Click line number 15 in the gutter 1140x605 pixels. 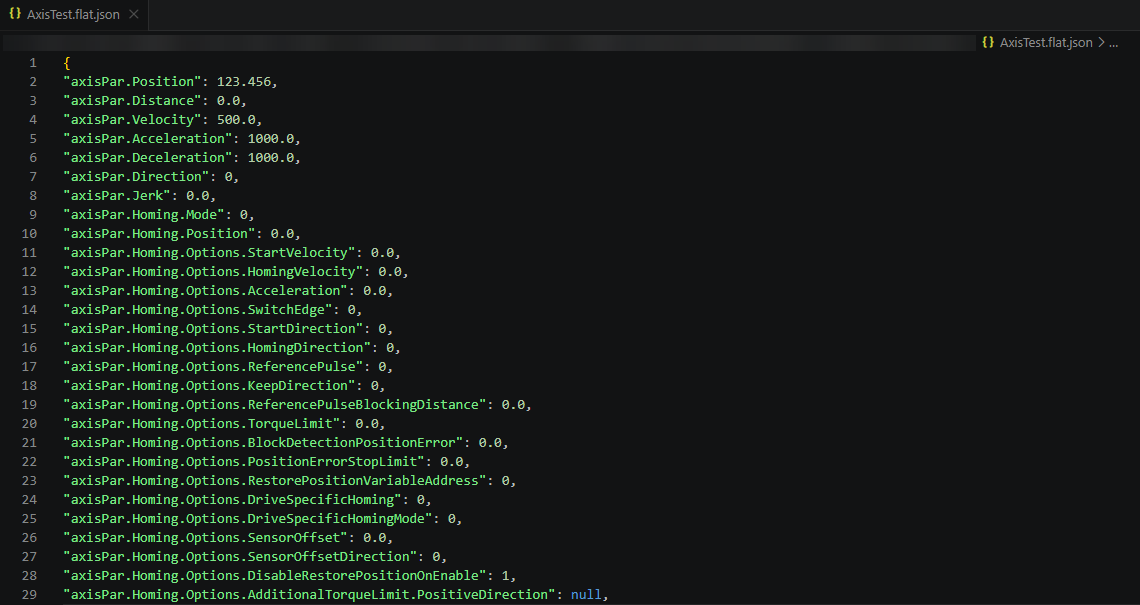point(29,329)
